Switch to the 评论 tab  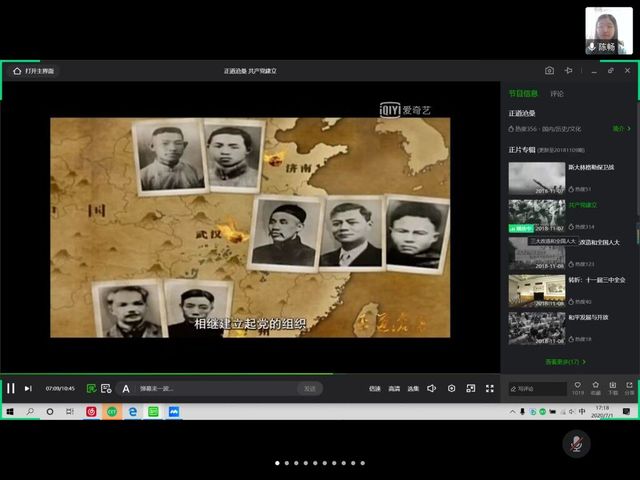click(557, 94)
